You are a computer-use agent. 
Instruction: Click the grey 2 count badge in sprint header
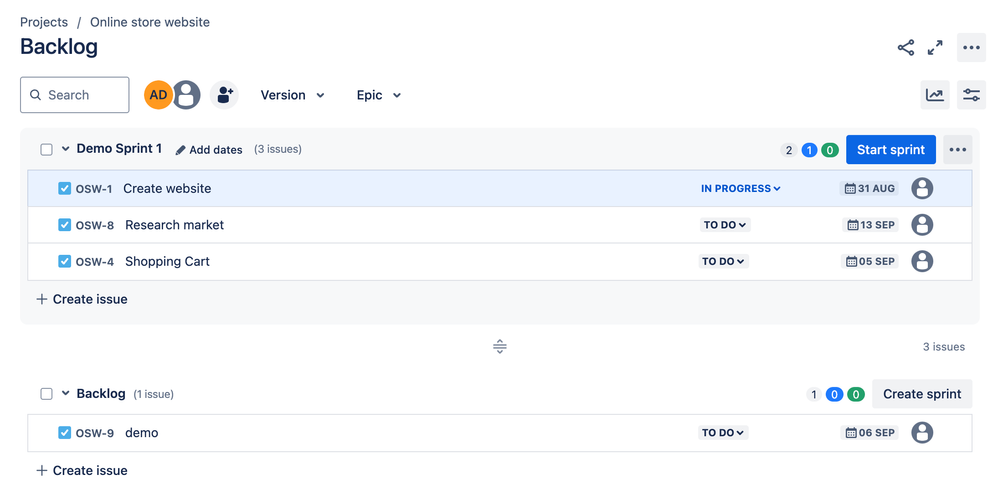coord(789,150)
